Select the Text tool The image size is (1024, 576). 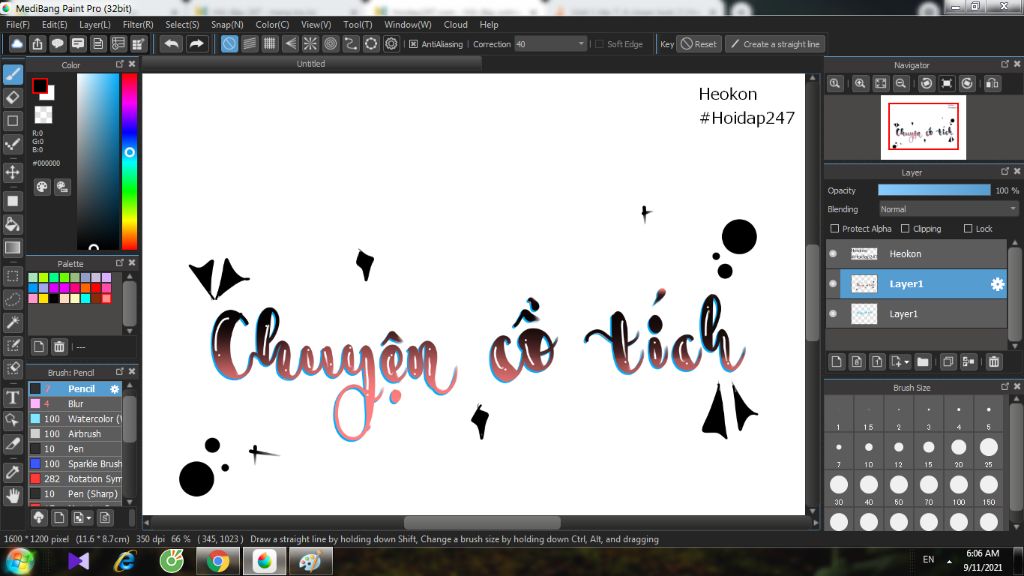click(13, 397)
